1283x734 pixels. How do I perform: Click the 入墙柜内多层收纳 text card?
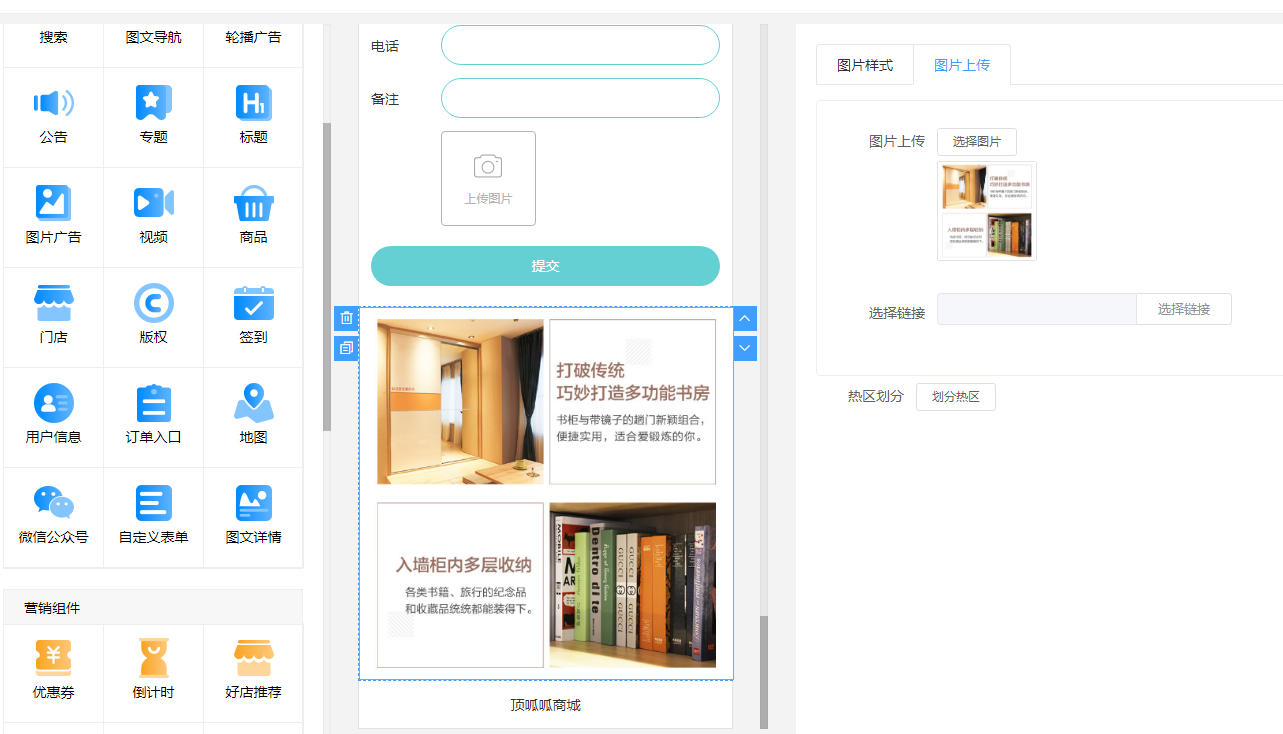tap(460, 585)
